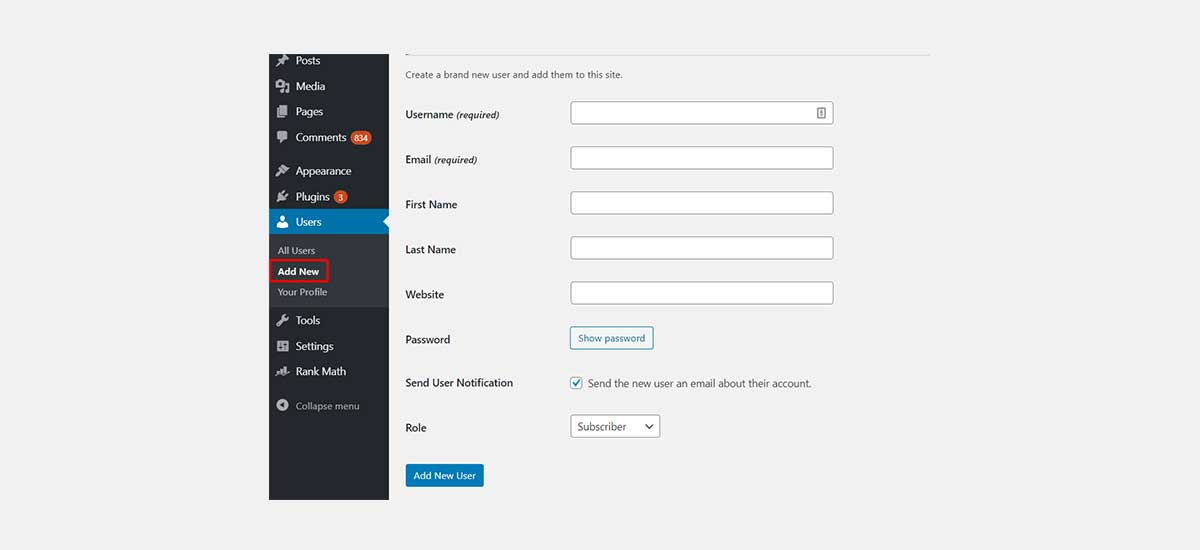Click the Rank Math chart icon
Screen dimensions: 1200x550
pyautogui.click(x=282, y=371)
